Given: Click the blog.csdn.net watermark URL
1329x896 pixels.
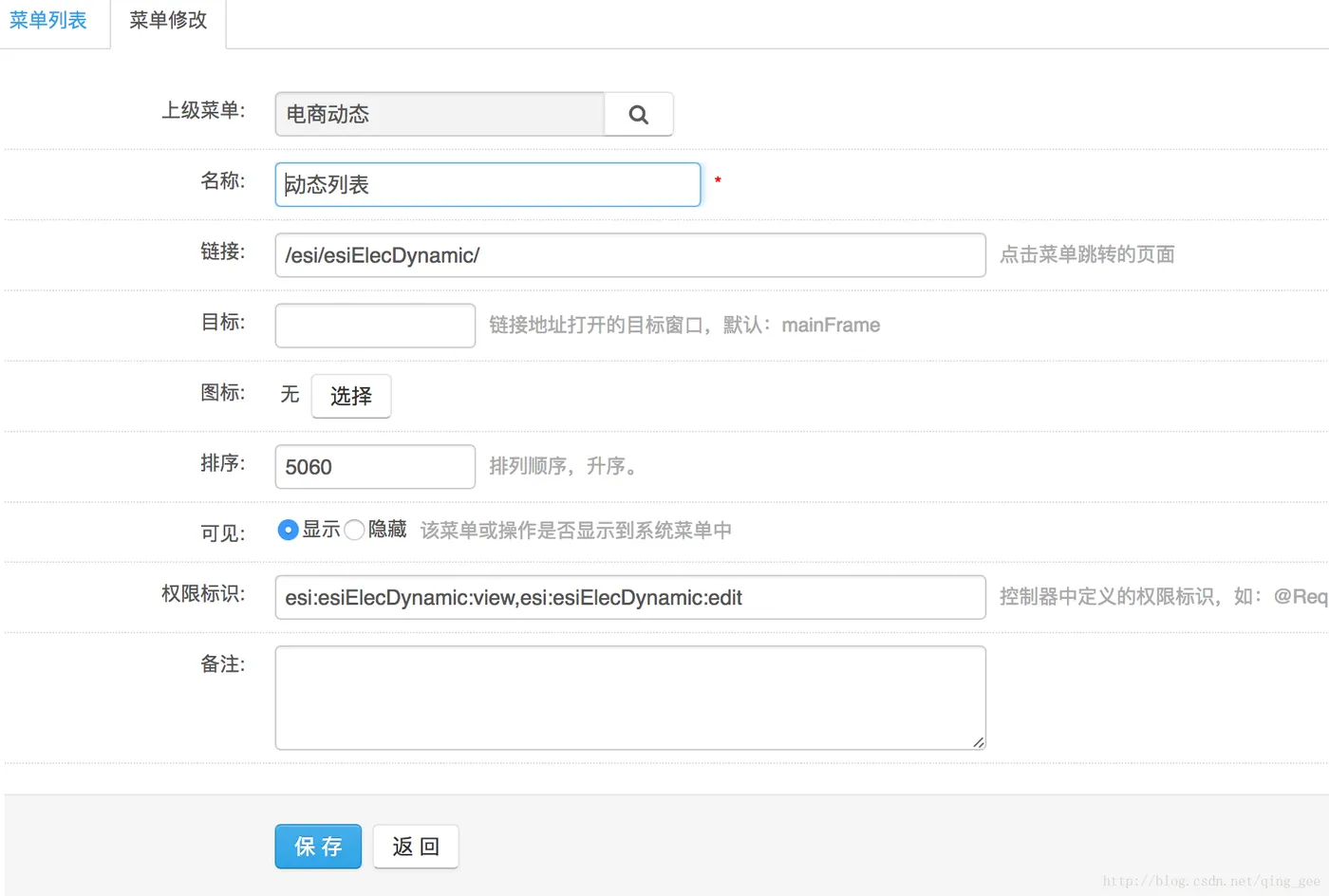Looking at the screenshot, I should tap(1211, 882).
